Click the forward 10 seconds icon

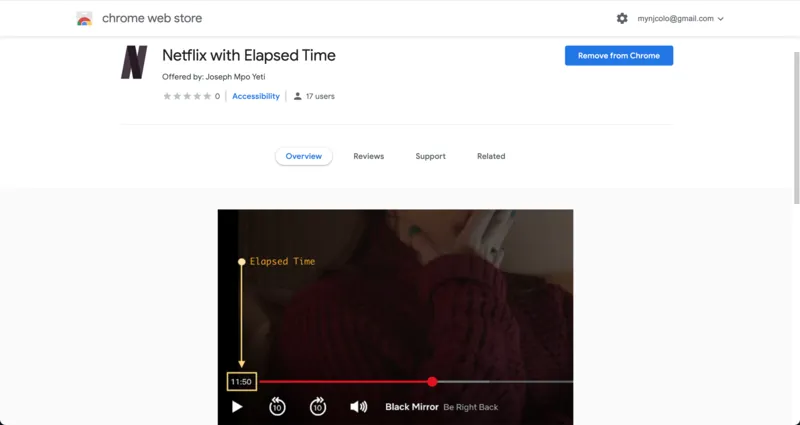(318, 406)
